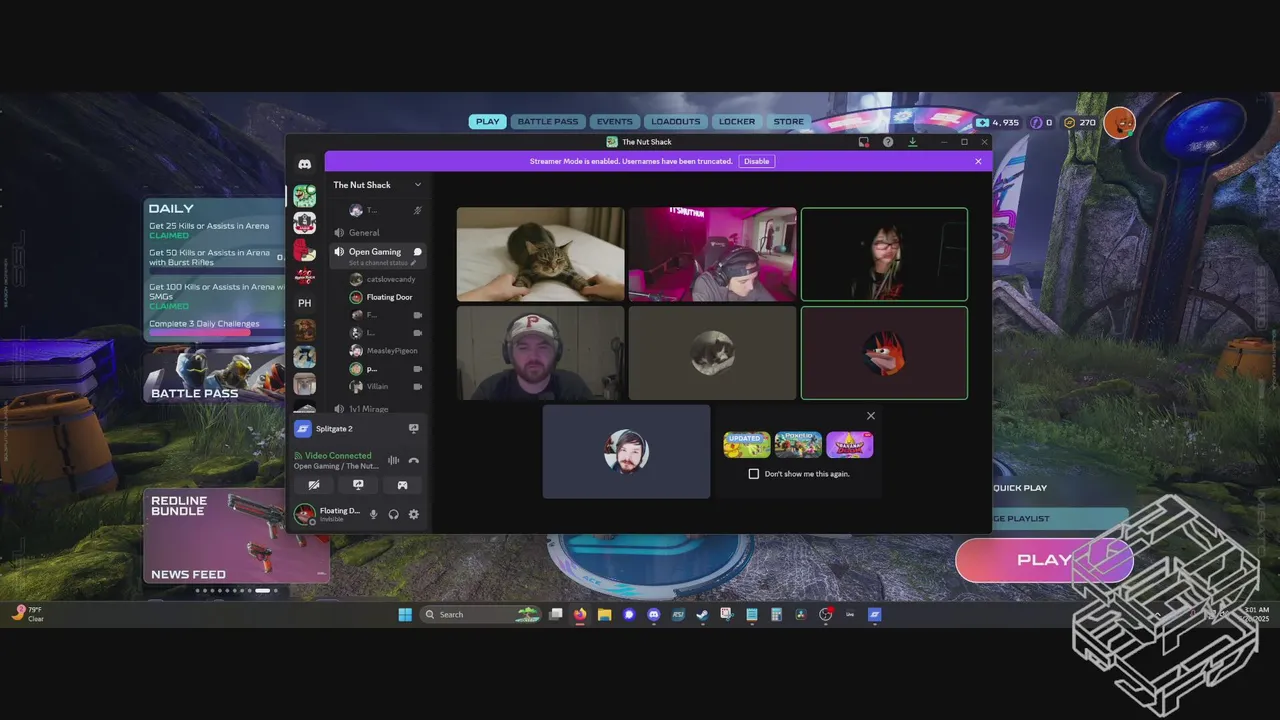Screen dimensions: 1280x720
Task: Open Discord inbox icon in title bar
Action: coord(864,142)
